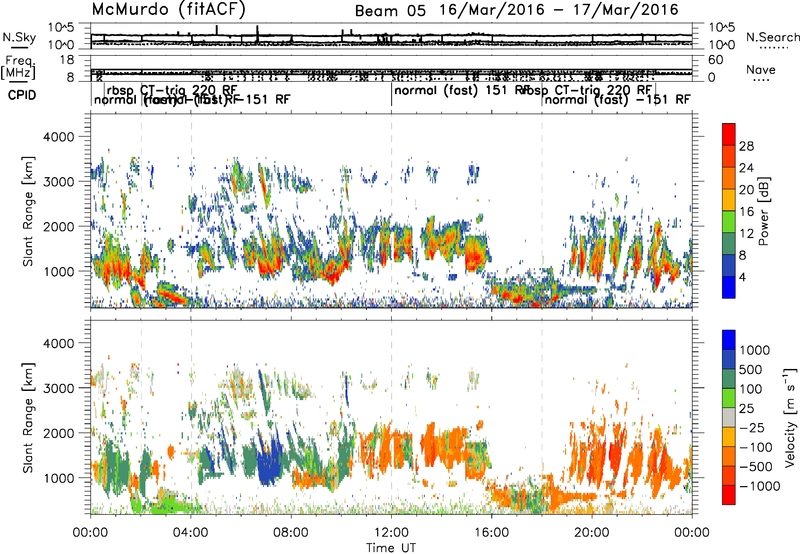Image resolution: width=800 pixels, height=554 pixels.
Task: Click the -500 label on velocity colorbar
Action: [x=756, y=467]
